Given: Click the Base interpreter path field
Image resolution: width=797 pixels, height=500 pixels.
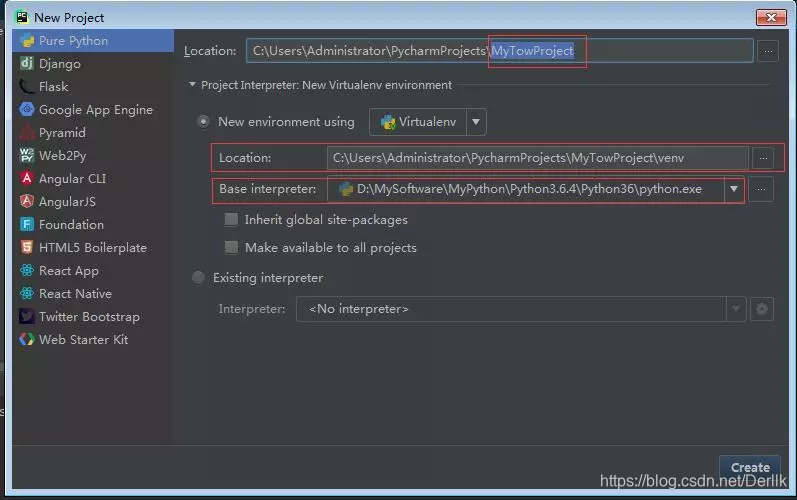Looking at the screenshot, I should [526, 189].
